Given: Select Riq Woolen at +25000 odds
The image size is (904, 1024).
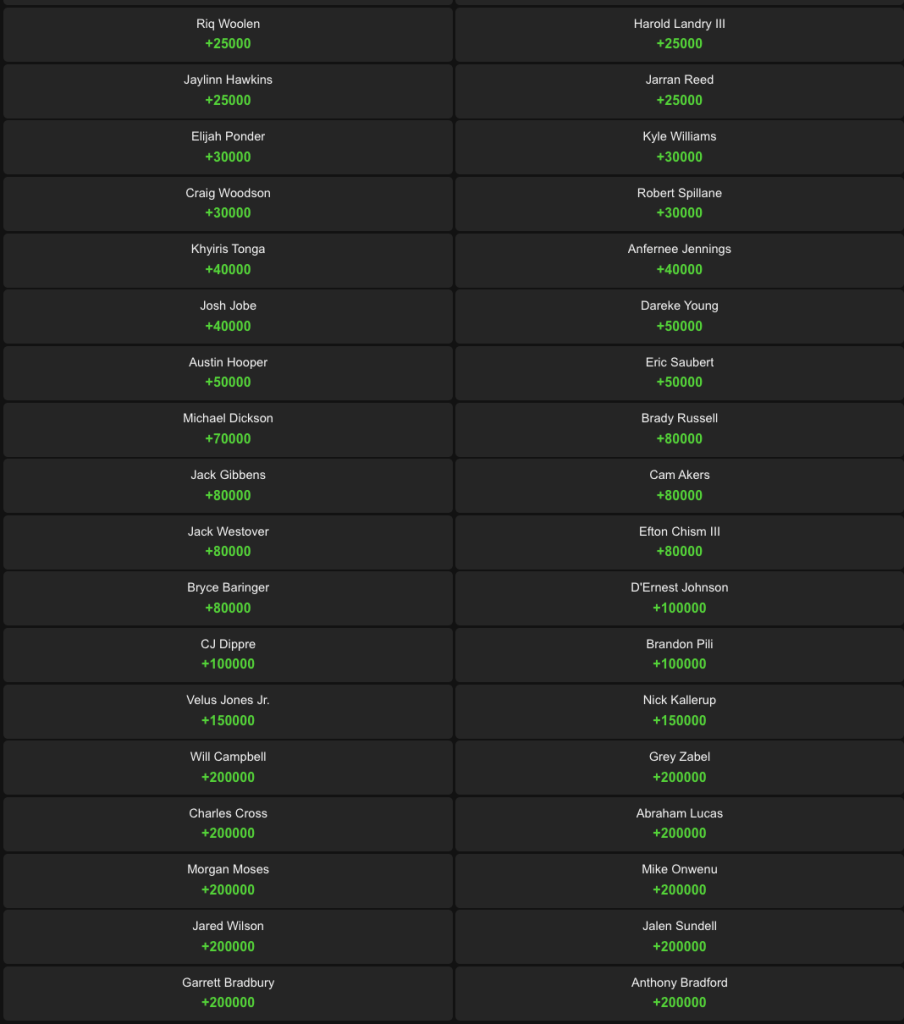Looking at the screenshot, I should (228, 35).
